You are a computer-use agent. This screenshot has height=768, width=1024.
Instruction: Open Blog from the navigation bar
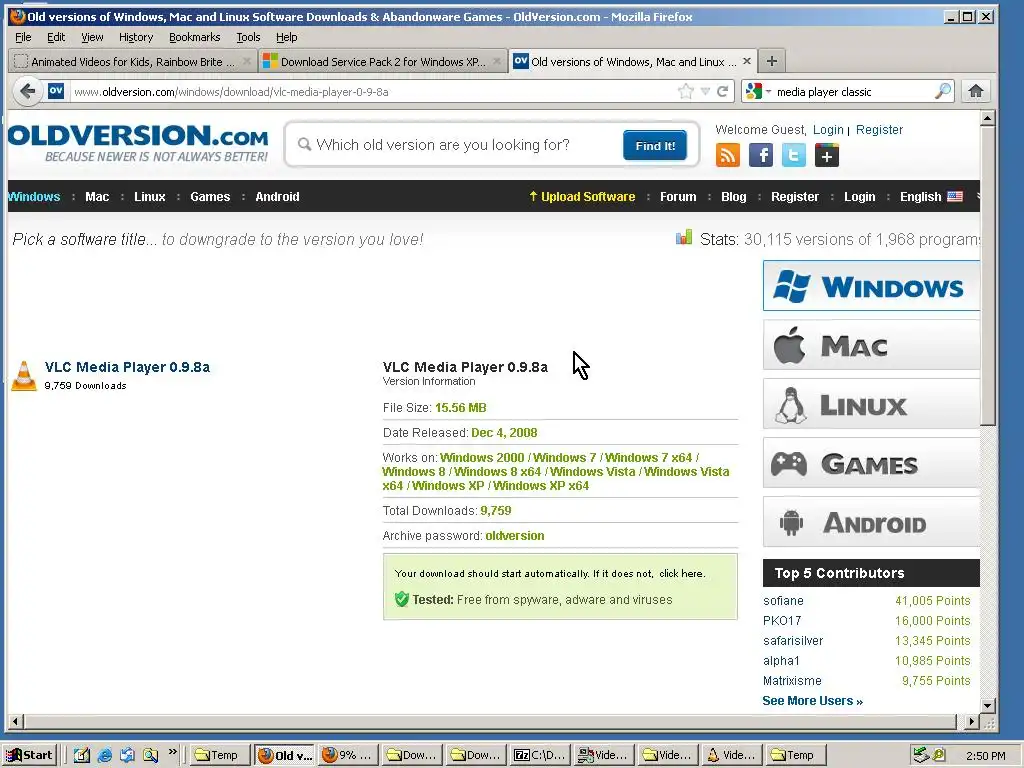pos(733,197)
